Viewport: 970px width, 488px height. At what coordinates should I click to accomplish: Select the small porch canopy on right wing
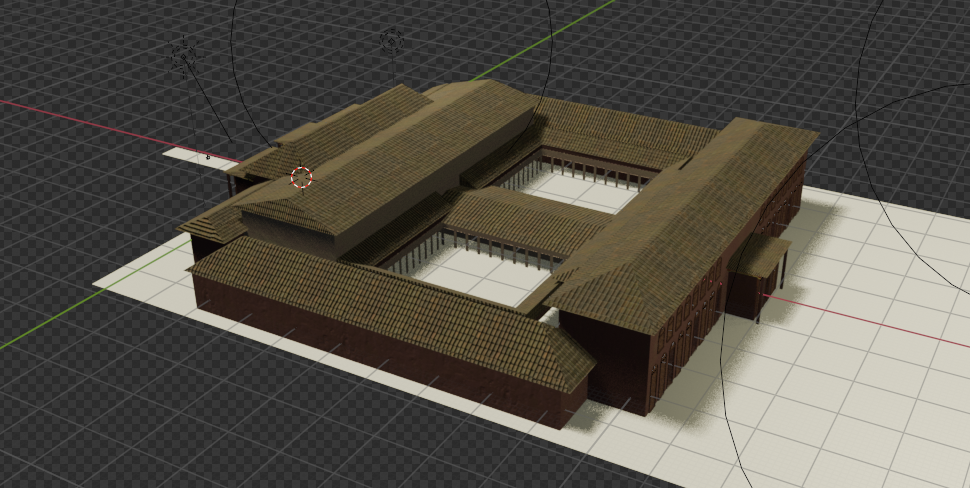(759, 254)
